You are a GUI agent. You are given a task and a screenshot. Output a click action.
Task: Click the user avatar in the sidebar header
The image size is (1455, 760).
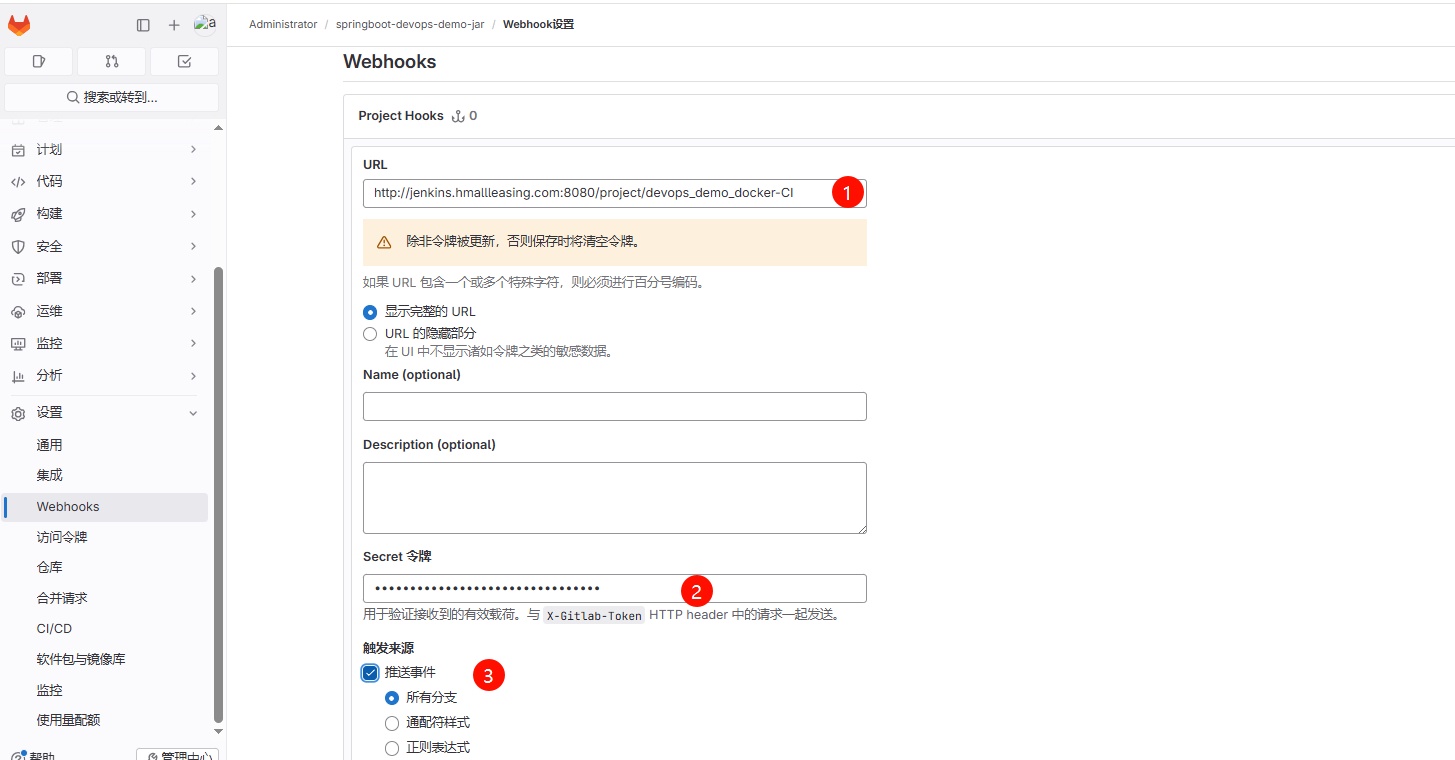pos(204,24)
